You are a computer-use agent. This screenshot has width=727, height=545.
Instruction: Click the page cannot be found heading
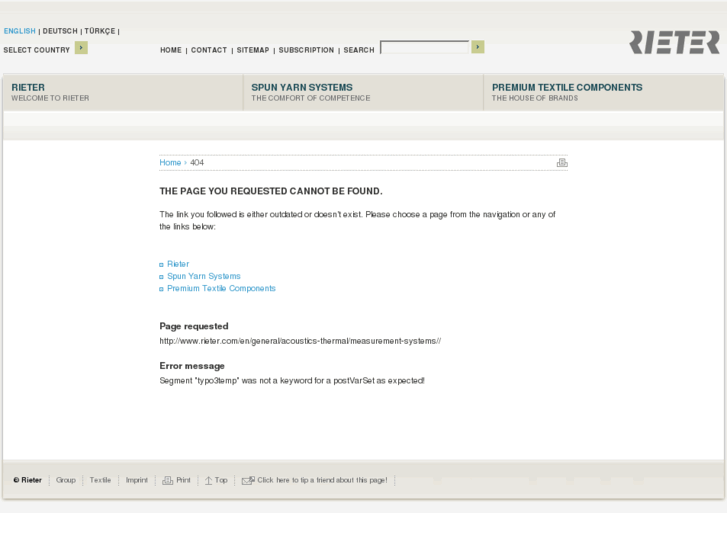[271, 191]
